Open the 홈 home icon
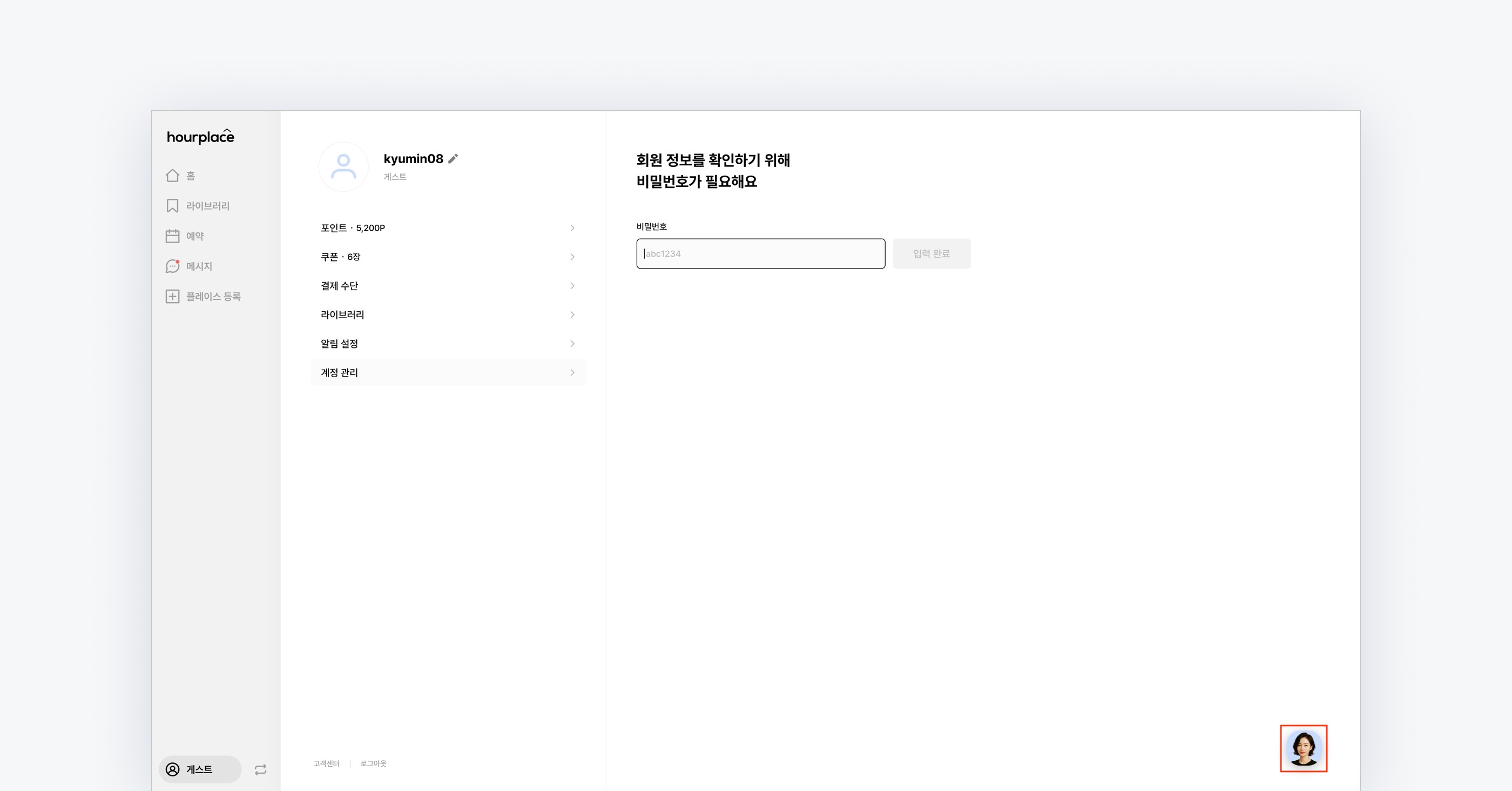The image size is (1512, 791). [x=173, y=176]
